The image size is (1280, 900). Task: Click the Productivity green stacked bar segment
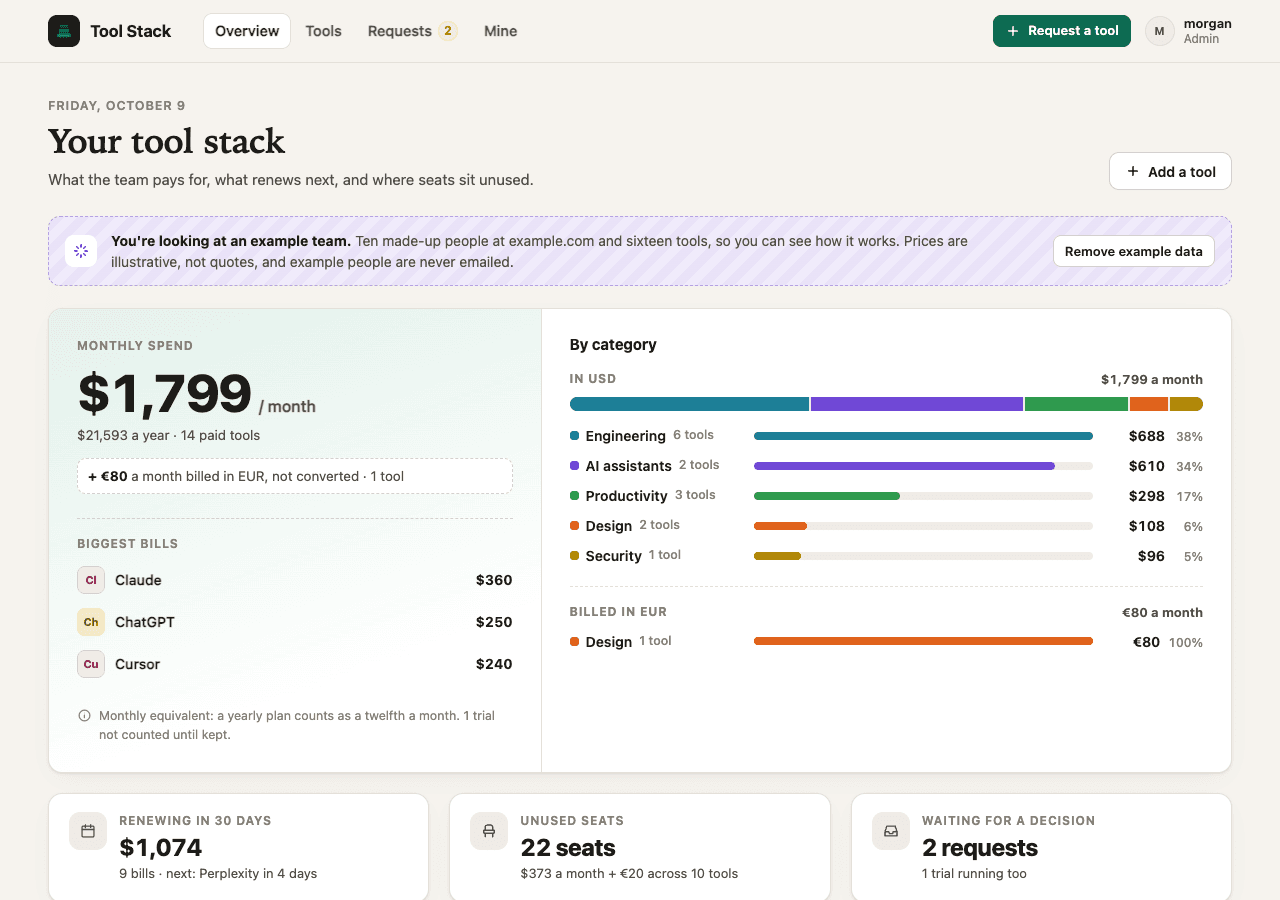pyautogui.click(x=1076, y=404)
